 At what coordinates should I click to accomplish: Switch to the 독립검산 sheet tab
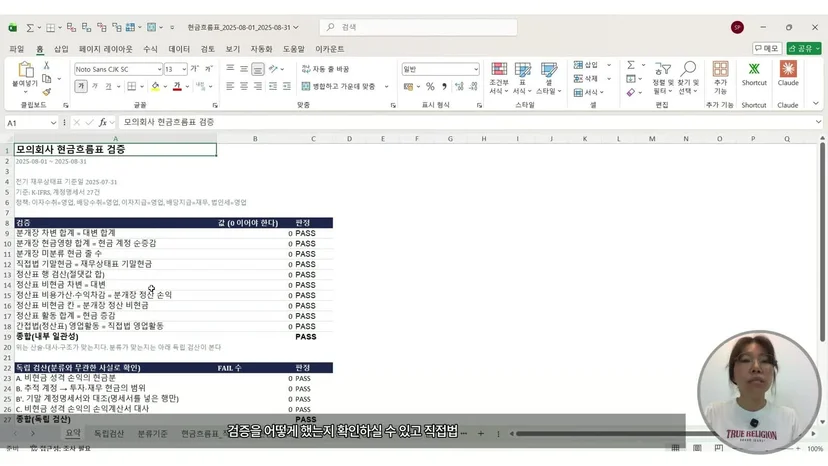[109, 434]
